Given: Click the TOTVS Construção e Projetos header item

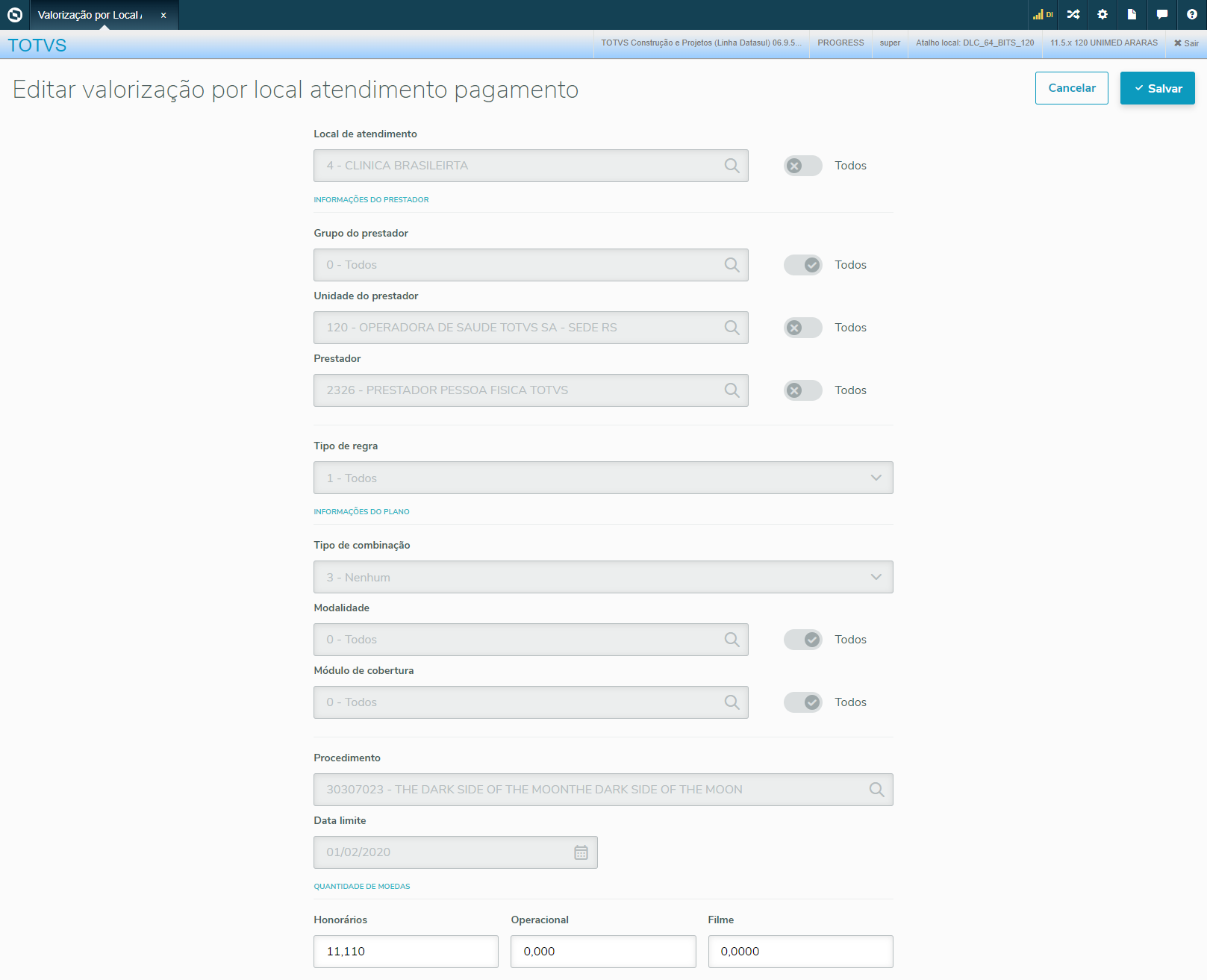Looking at the screenshot, I should click(x=701, y=43).
